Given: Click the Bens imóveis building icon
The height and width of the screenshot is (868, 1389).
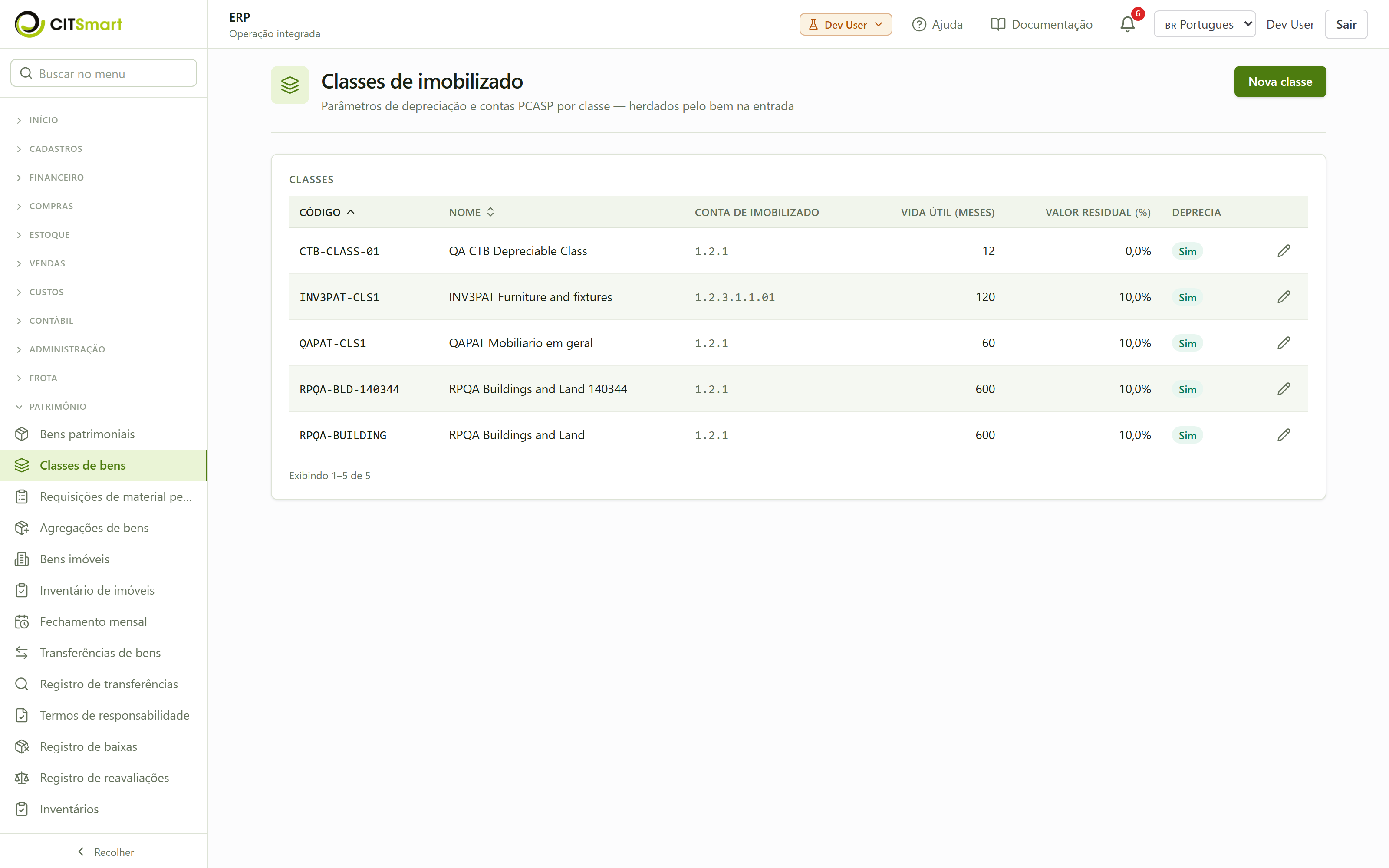Looking at the screenshot, I should tap(22, 559).
